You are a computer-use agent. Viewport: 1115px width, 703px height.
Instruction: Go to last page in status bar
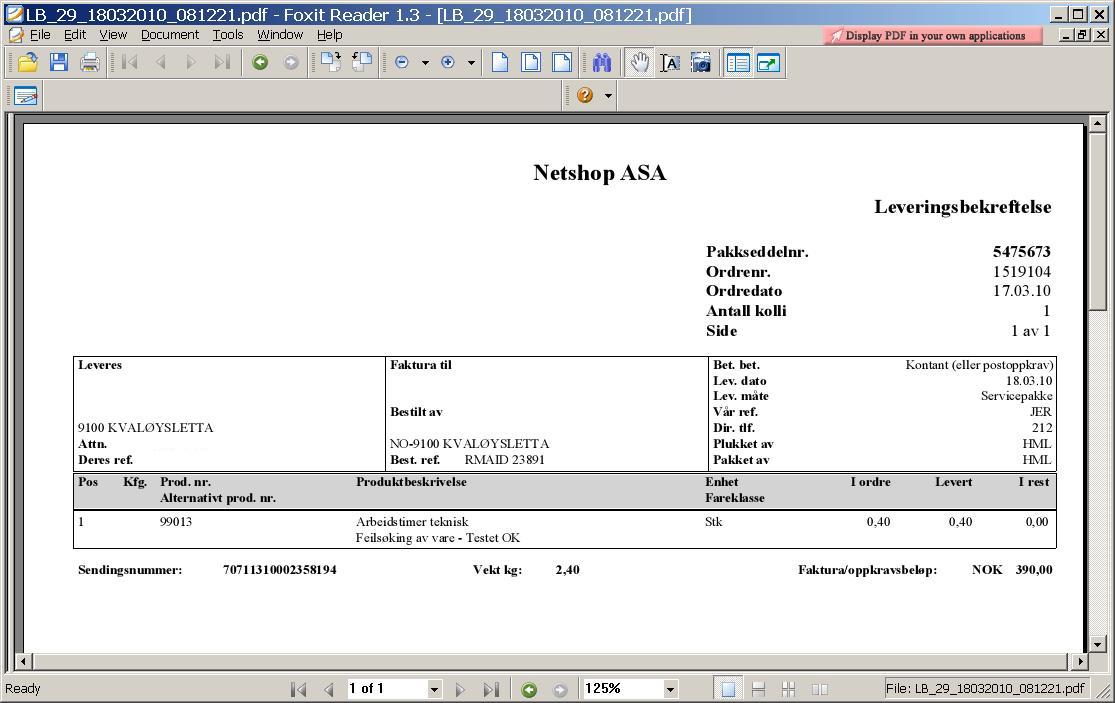click(x=491, y=689)
